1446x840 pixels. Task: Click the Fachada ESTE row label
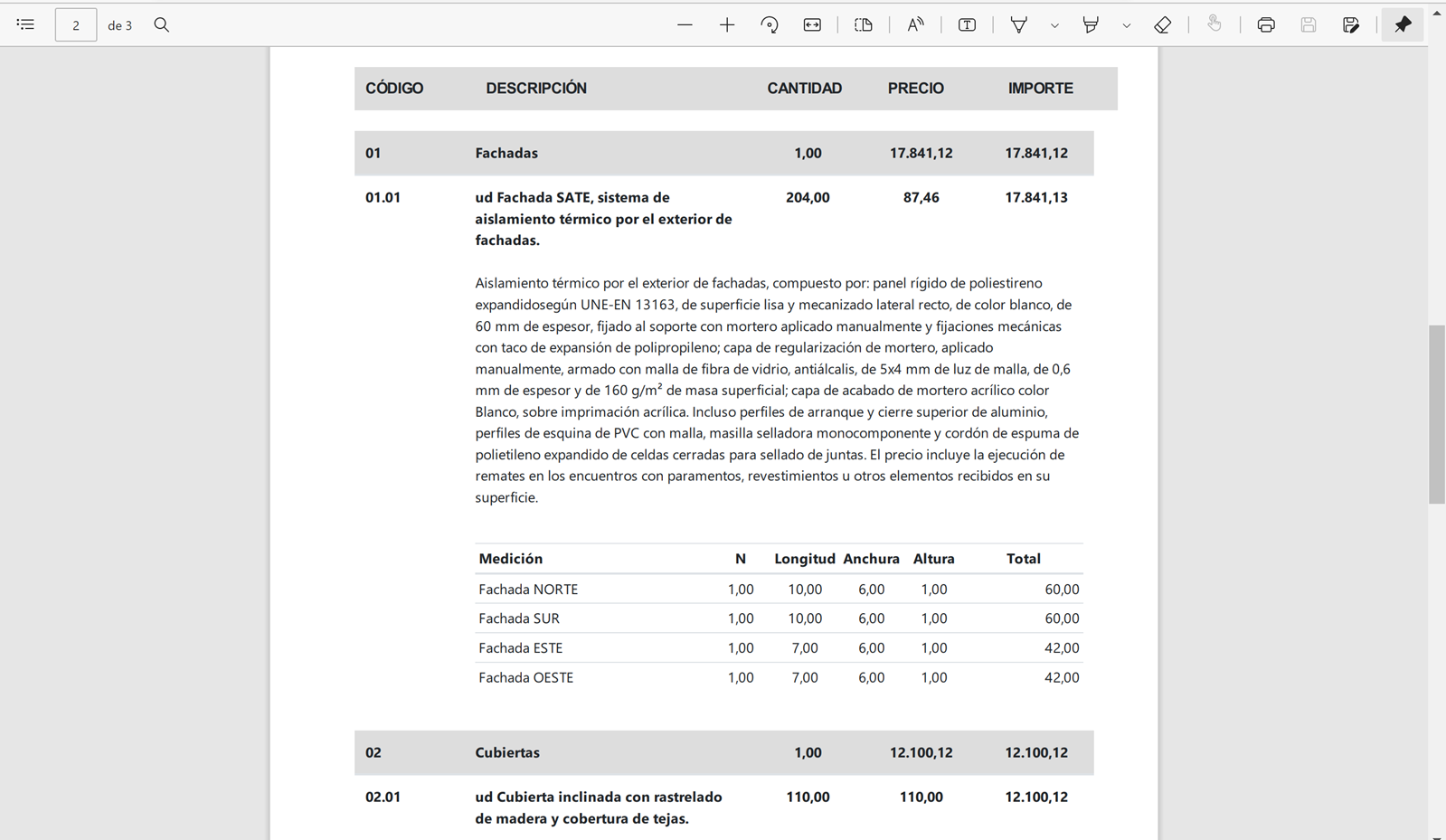click(521, 648)
